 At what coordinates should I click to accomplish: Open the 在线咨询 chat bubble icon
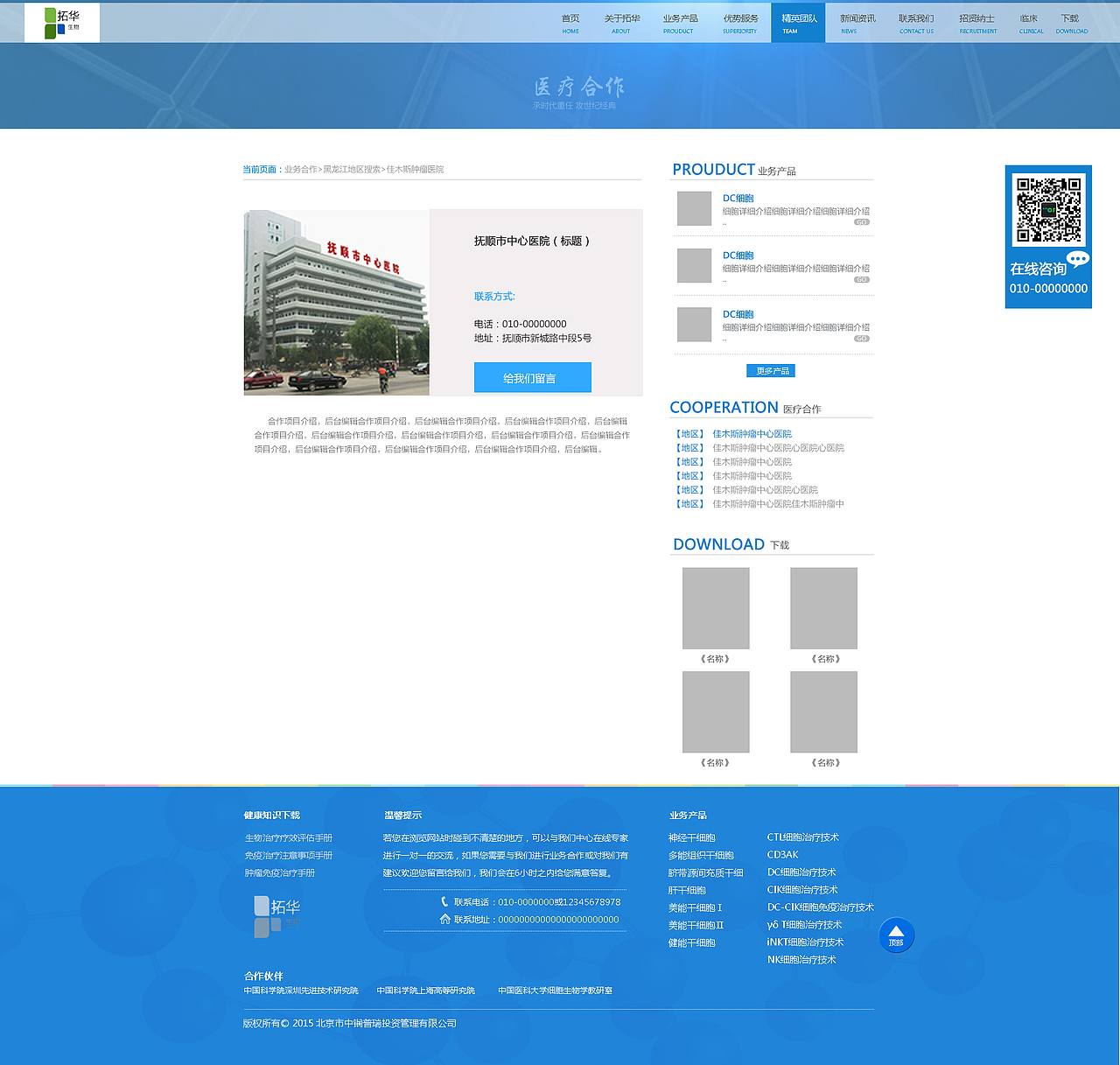click(1077, 258)
